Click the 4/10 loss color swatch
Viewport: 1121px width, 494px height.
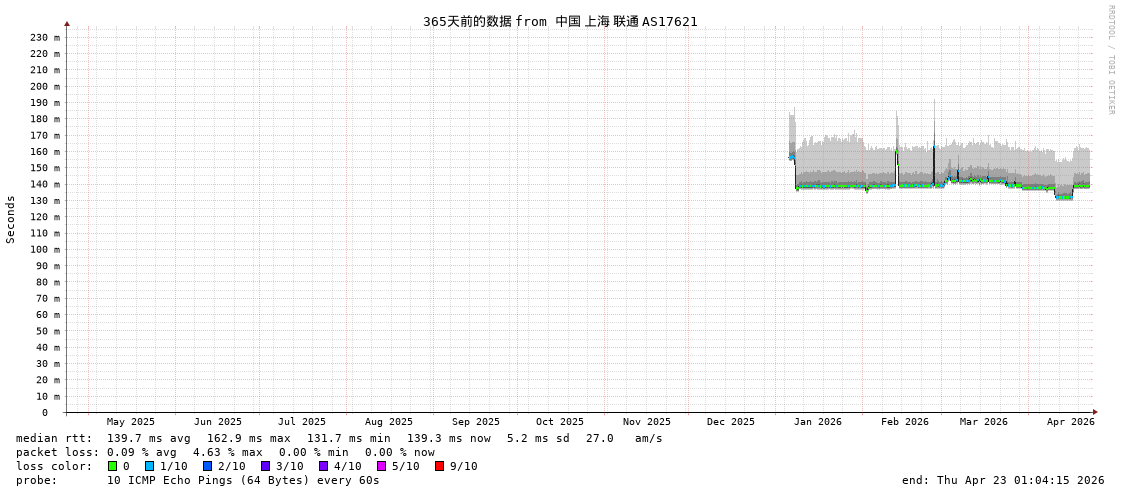click(x=323, y=466)
